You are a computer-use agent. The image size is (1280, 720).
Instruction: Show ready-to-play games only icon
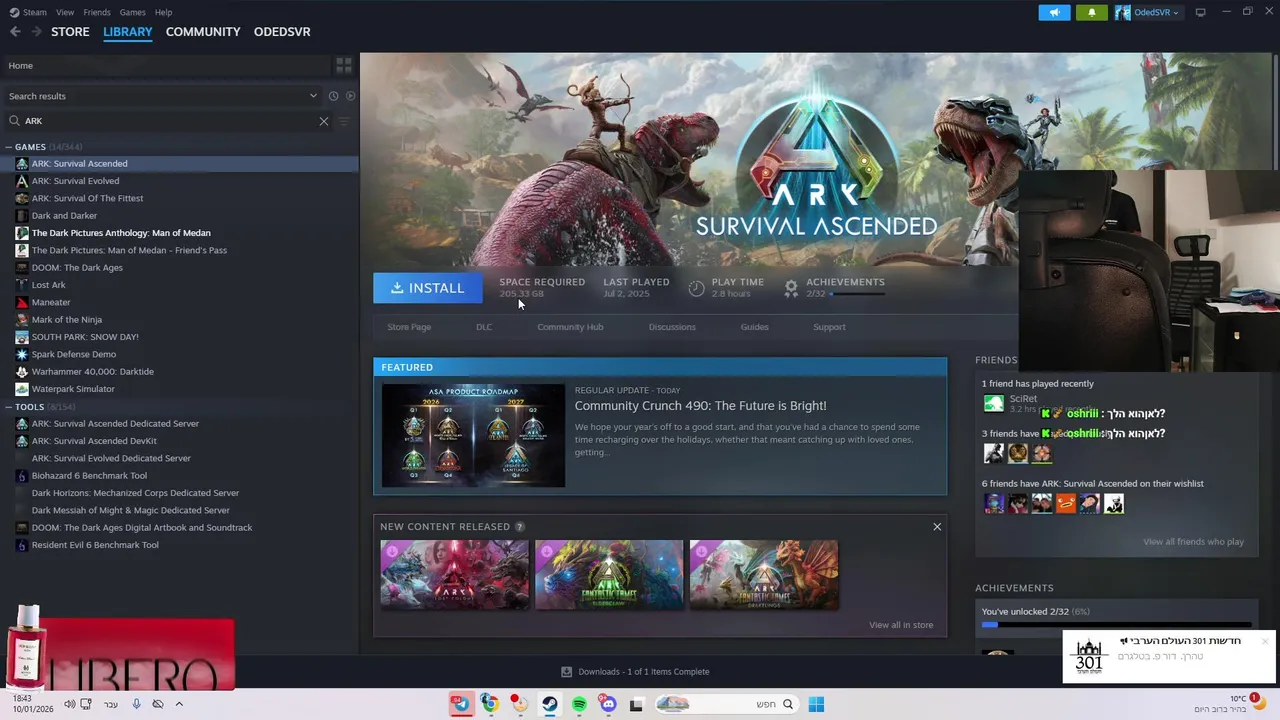click(x=350, y=96)
